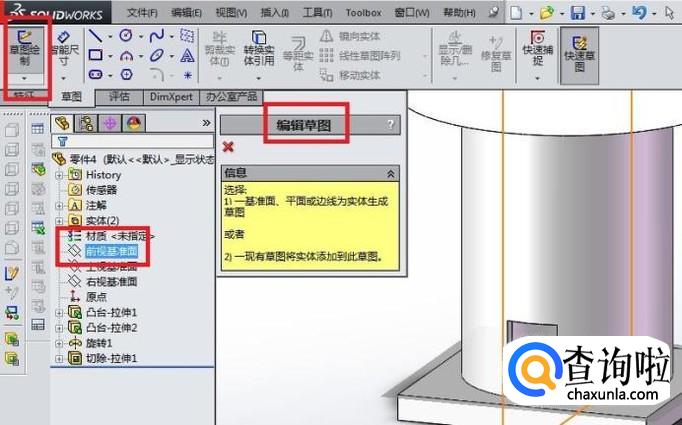Switch to the 草图 ribbon tab
Image resolution: width=682 pixels, height=425 pixels.
(71, 97)
